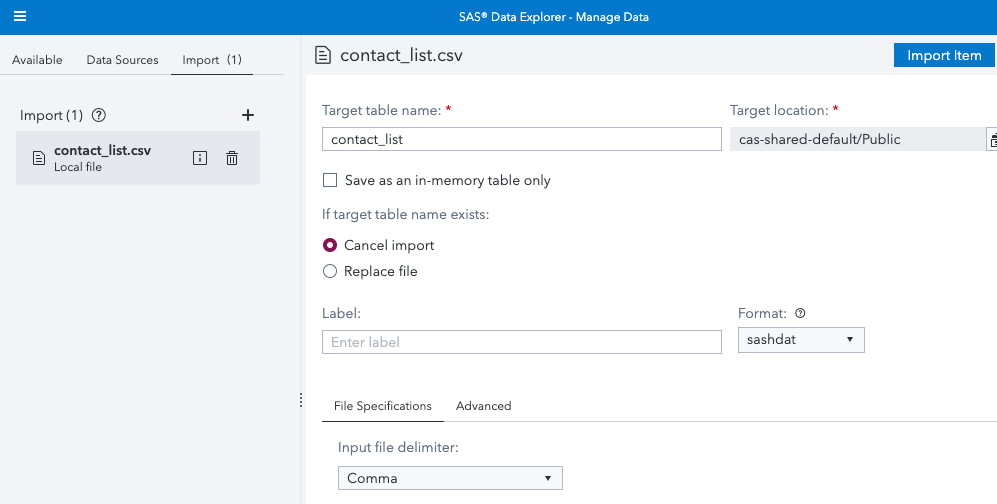Image resolution: width=997 pixels, height=504 pixels.
Task: Click the Import help question icon
Action: [x=99, y=116]
